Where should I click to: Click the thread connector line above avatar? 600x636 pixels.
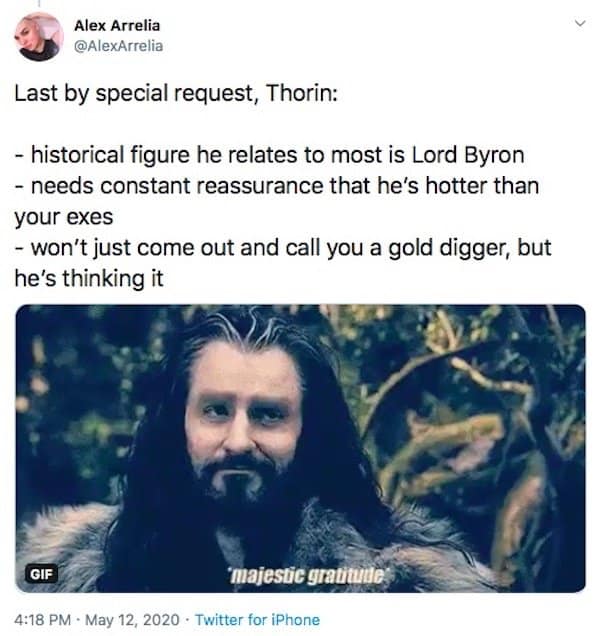click(39, 3)
